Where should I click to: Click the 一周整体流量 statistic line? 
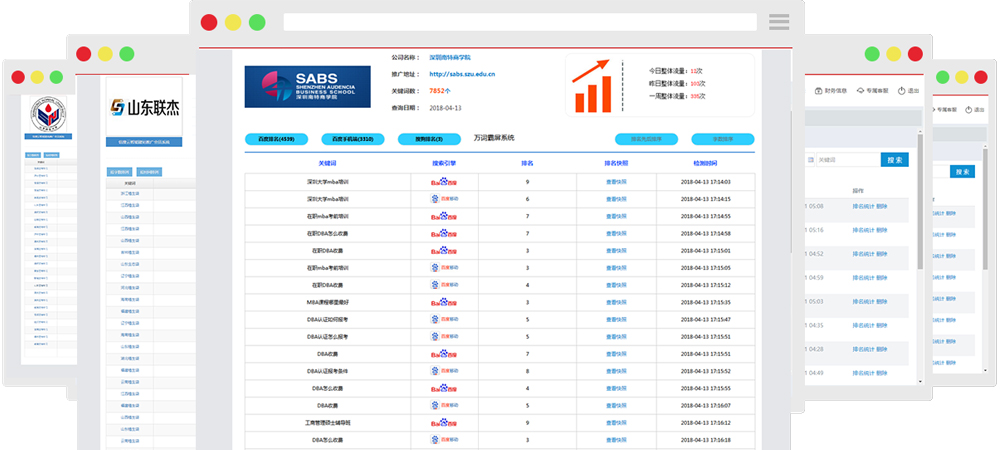tap(677, 96)
